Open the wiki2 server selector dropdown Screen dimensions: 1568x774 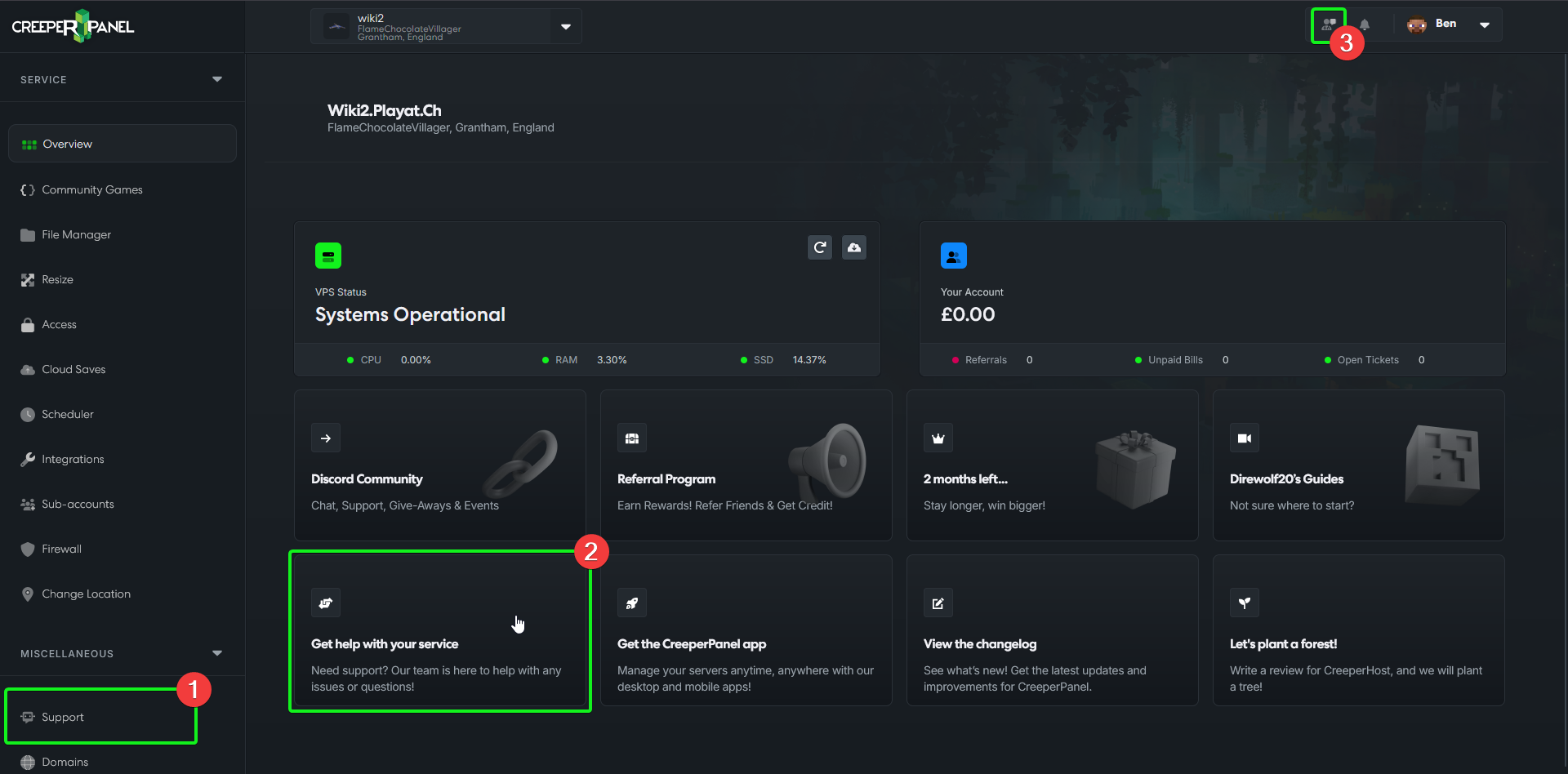click(565, 27)
